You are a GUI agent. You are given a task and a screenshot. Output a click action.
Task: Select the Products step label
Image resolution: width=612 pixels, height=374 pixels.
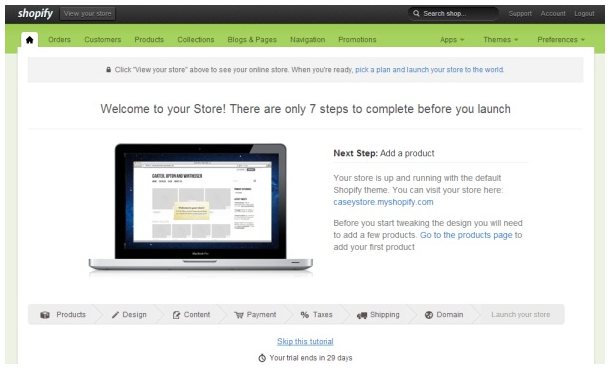[x=71, y=315]
